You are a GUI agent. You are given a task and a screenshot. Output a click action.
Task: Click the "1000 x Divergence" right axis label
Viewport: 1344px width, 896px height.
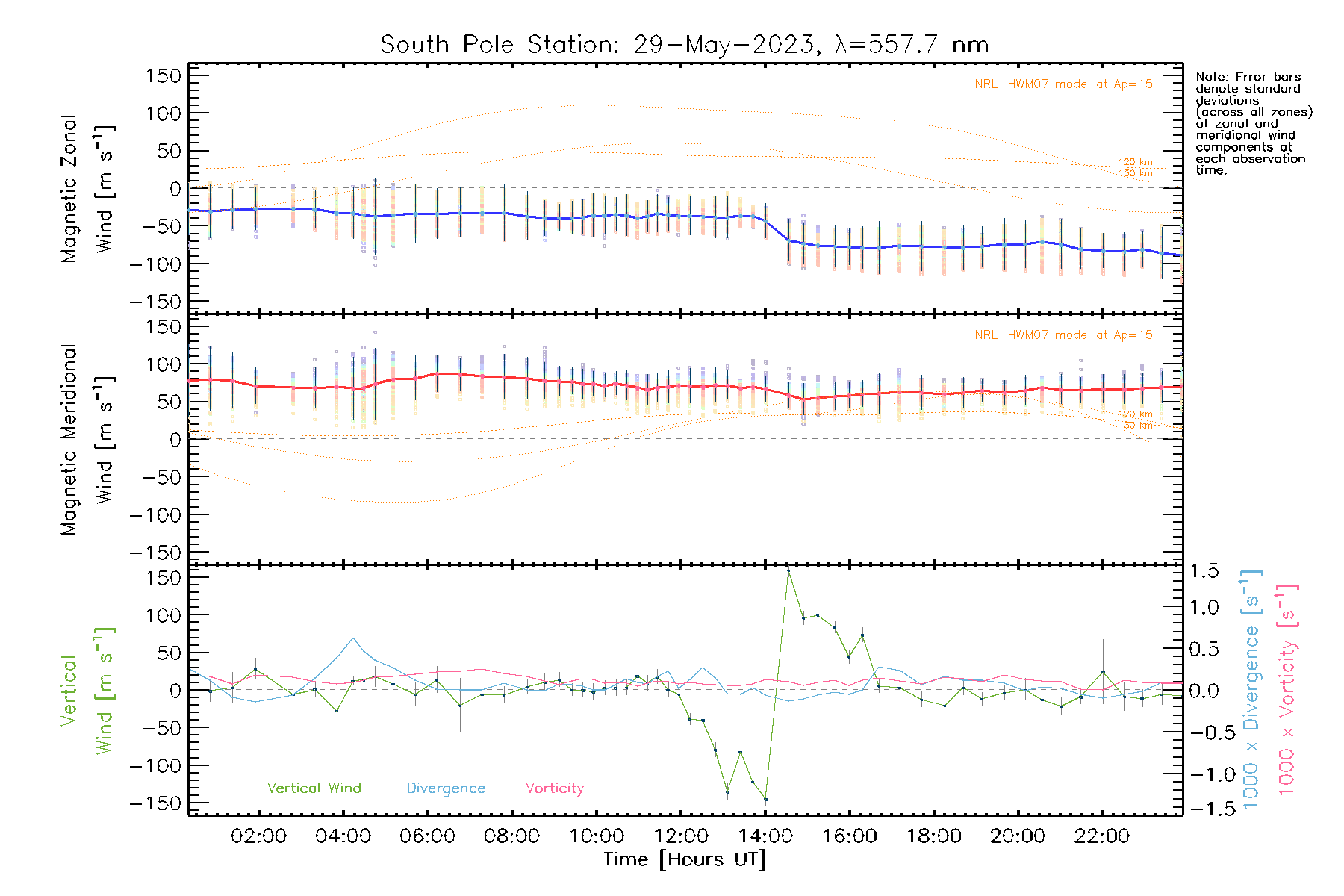pyautogui.click(x=1251, y=689)
